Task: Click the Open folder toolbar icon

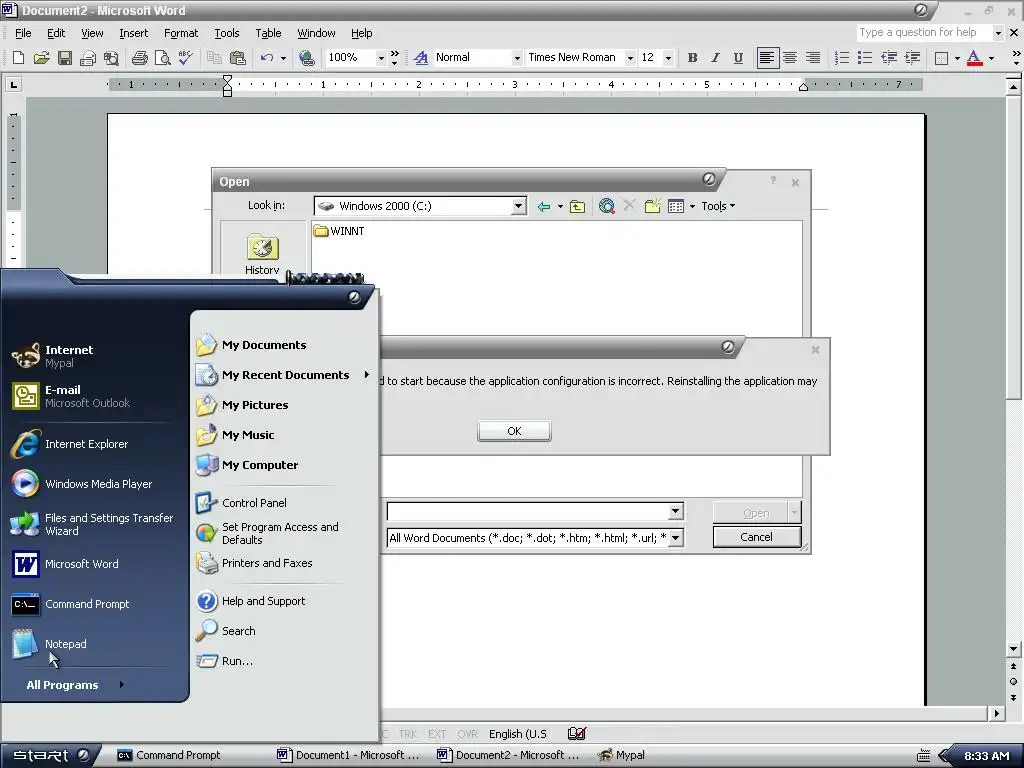Action: click(41, 57)
